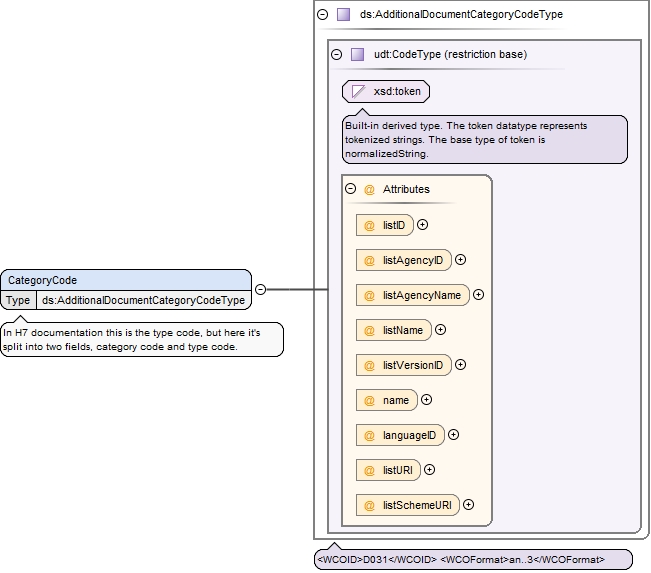Expand the listName attribute
This screenshot has width=651, height=573.
[440, 330]
